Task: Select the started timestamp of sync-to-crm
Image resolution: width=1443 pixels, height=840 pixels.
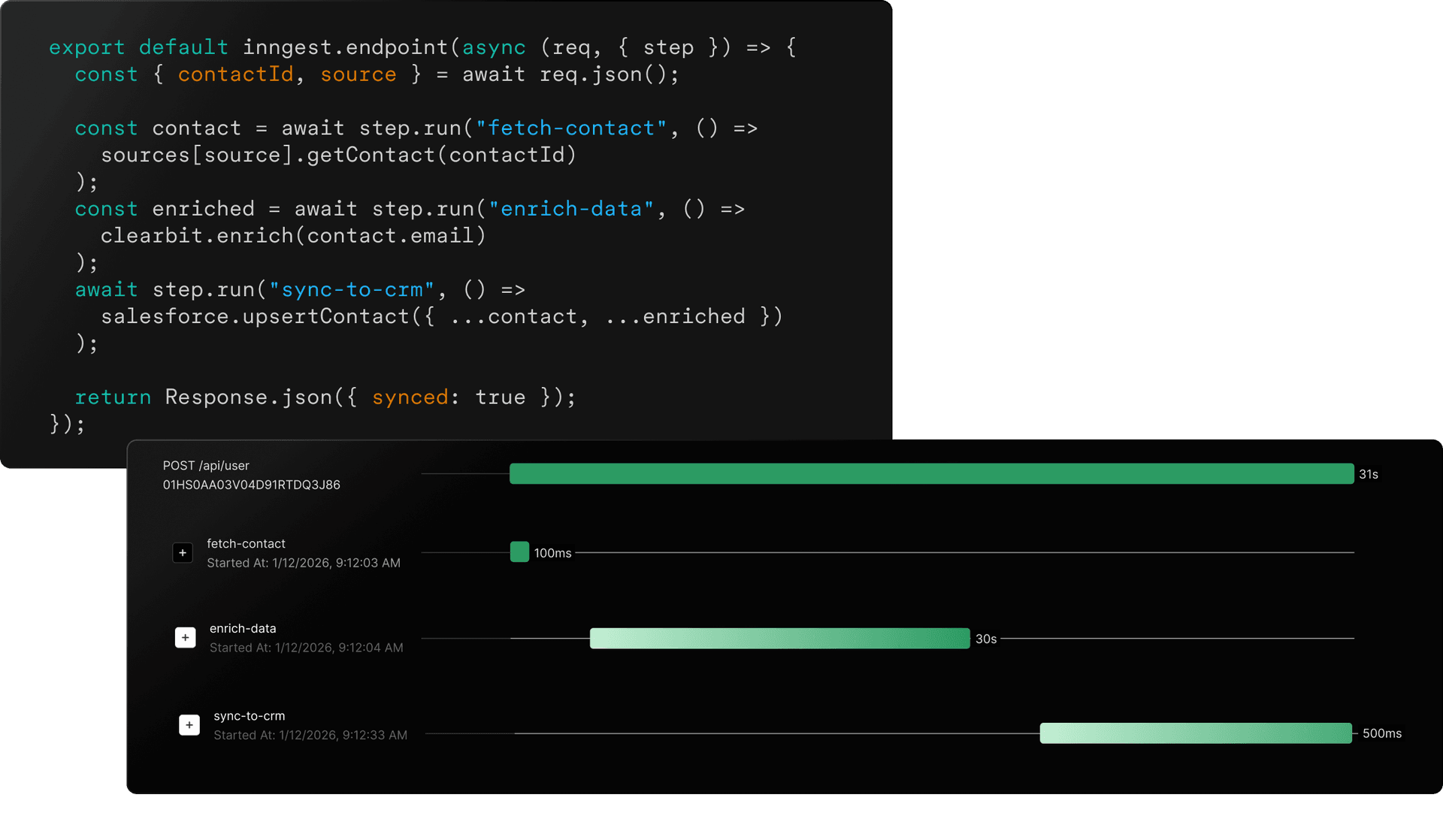Action: click(310, 735)
